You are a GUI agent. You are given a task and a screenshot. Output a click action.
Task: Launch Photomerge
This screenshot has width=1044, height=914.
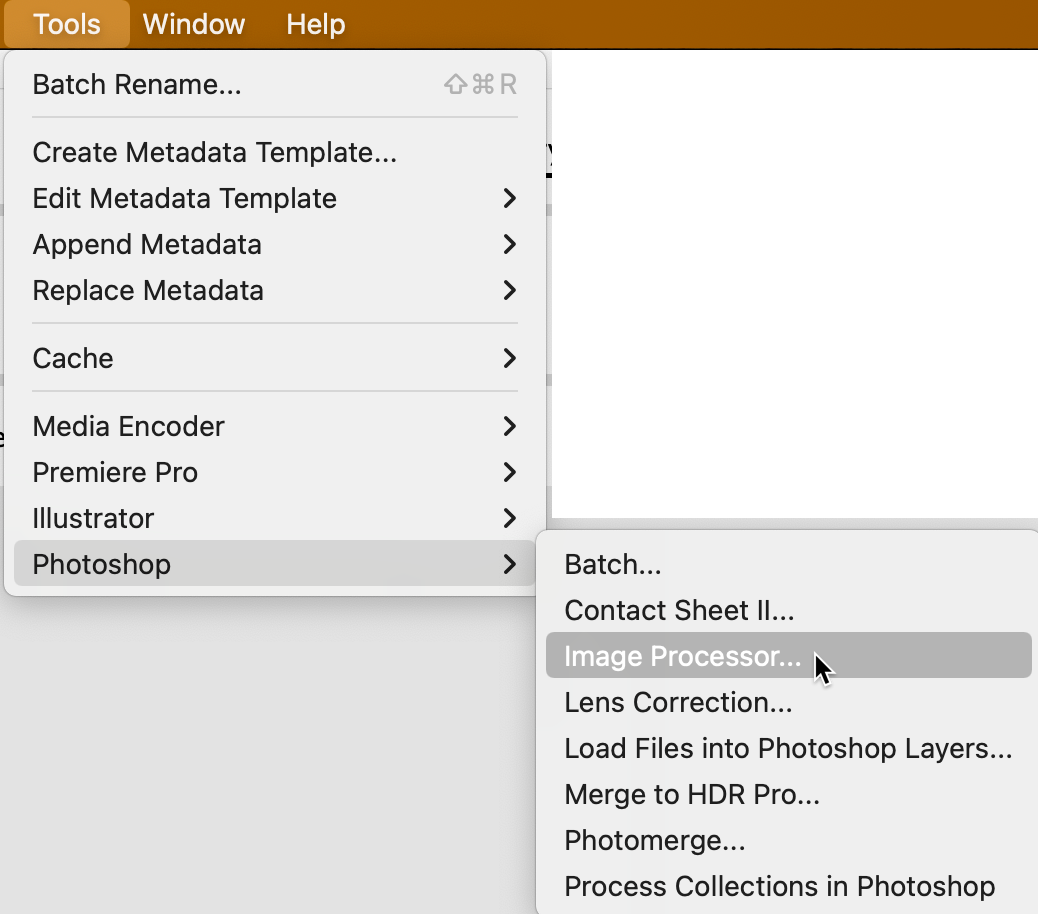click(x=654, y=840)
